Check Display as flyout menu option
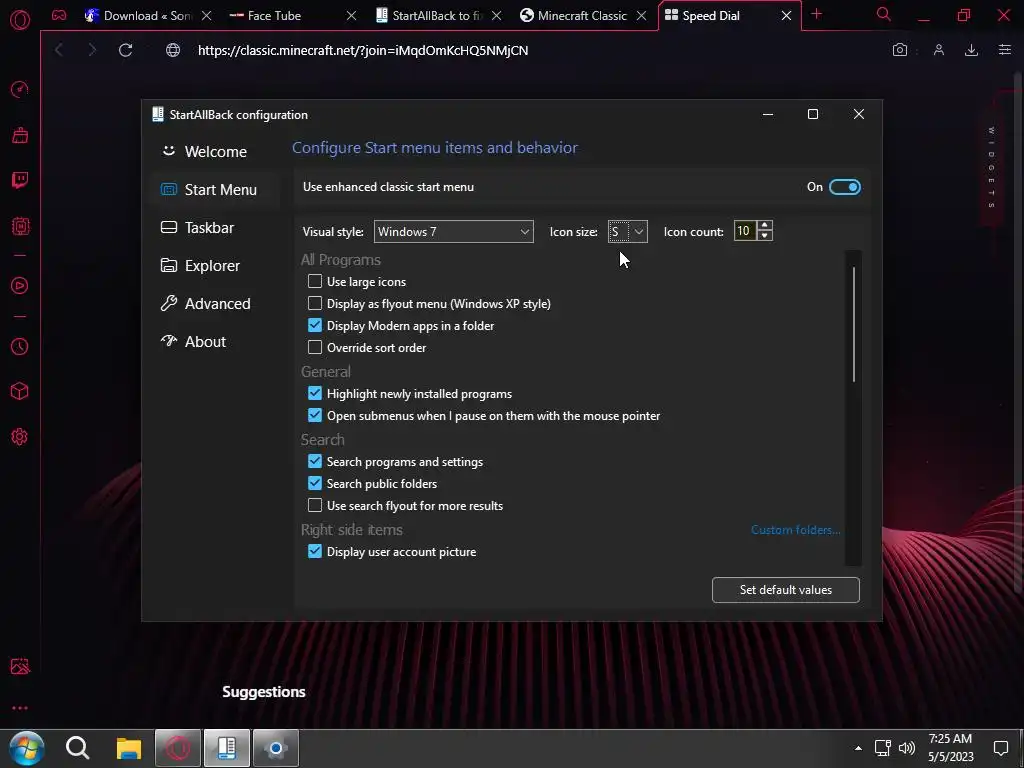Screen dimensions: 1024x768 tap(315, 304)
